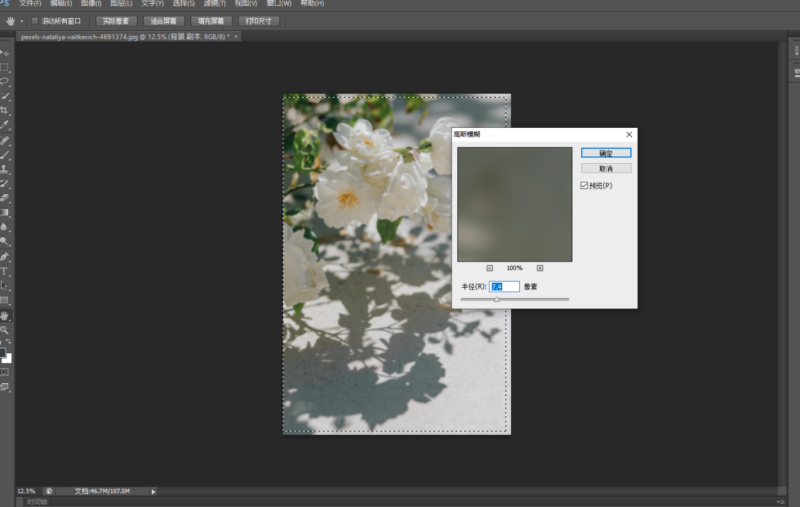Select the Horizontal Type tool
The width and height of the screenshot is (800, 507).
coord(5,271)
